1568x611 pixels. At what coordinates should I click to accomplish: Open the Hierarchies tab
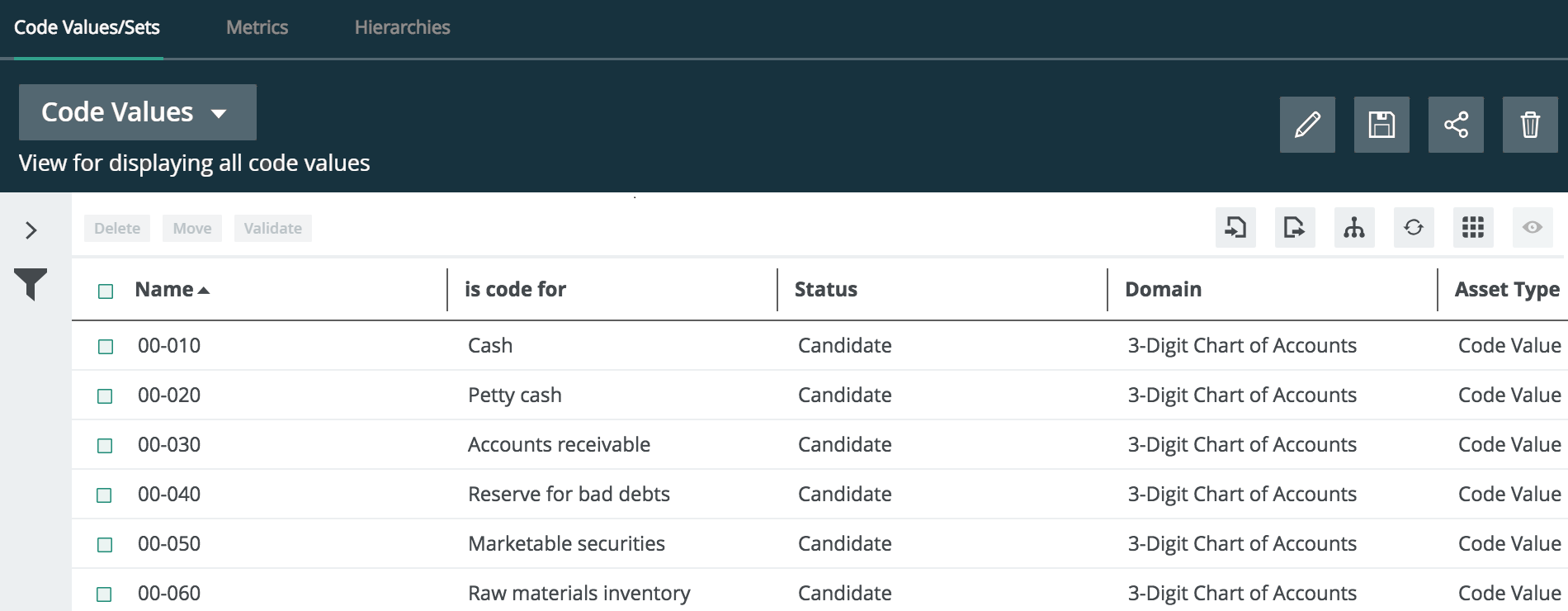(x=402, y=27)
